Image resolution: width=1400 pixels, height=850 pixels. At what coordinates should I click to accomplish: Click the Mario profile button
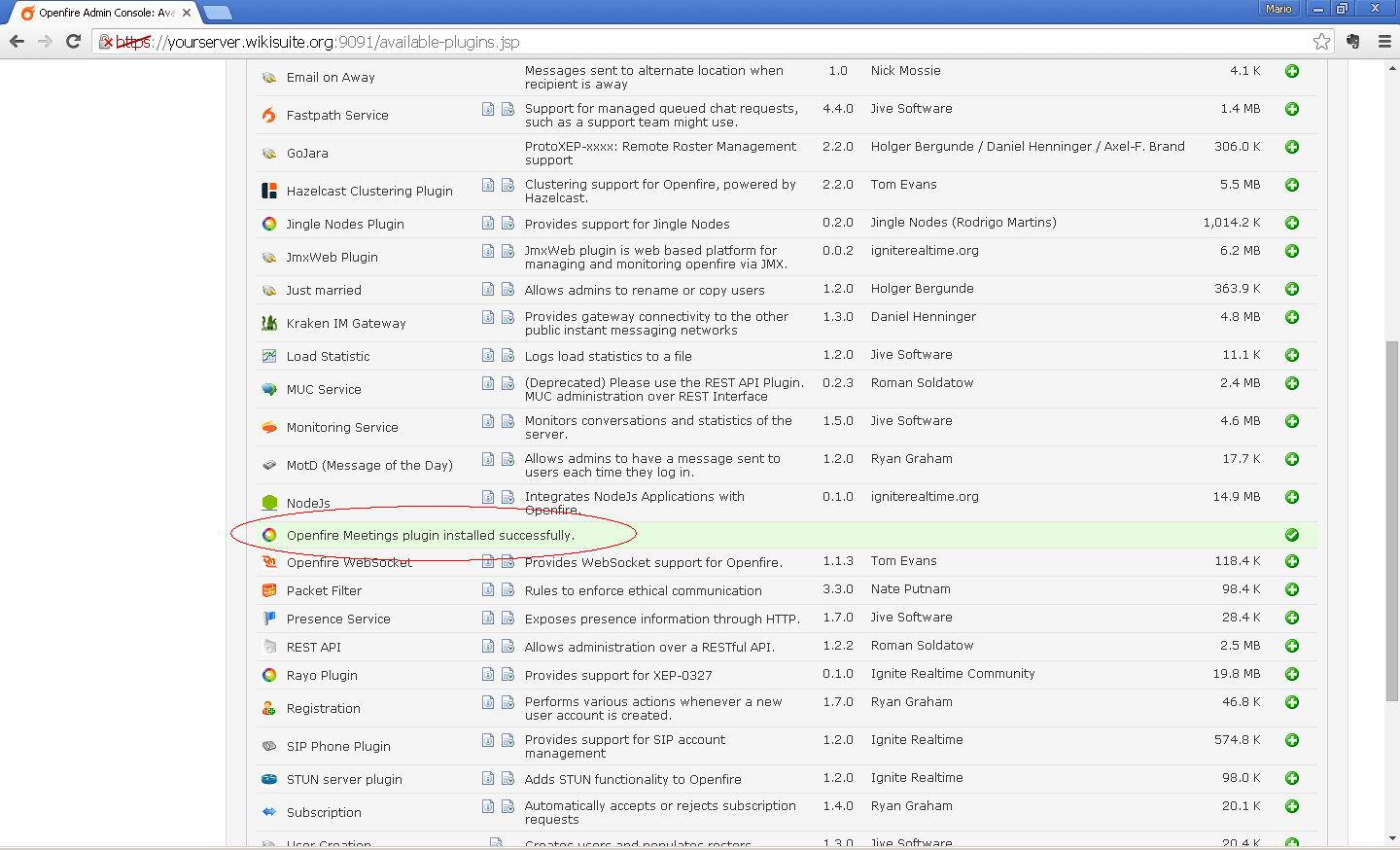click(x=1278, y=9)
